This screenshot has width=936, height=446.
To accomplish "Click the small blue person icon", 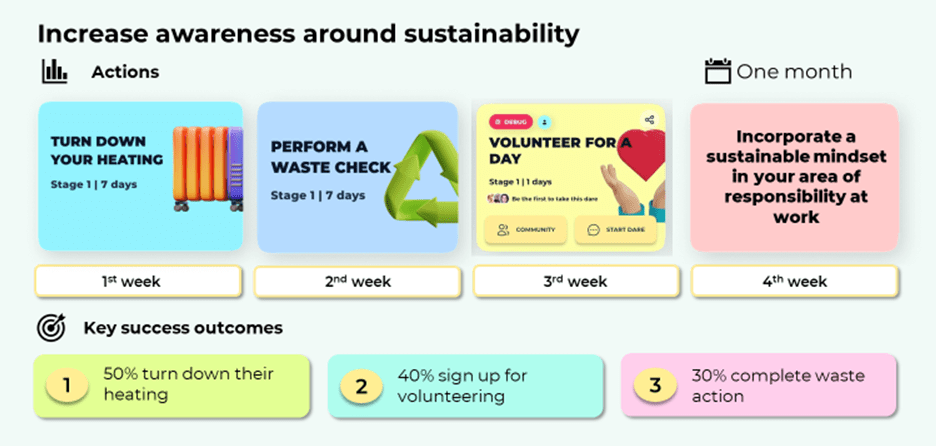I will [x=544, y=122].
